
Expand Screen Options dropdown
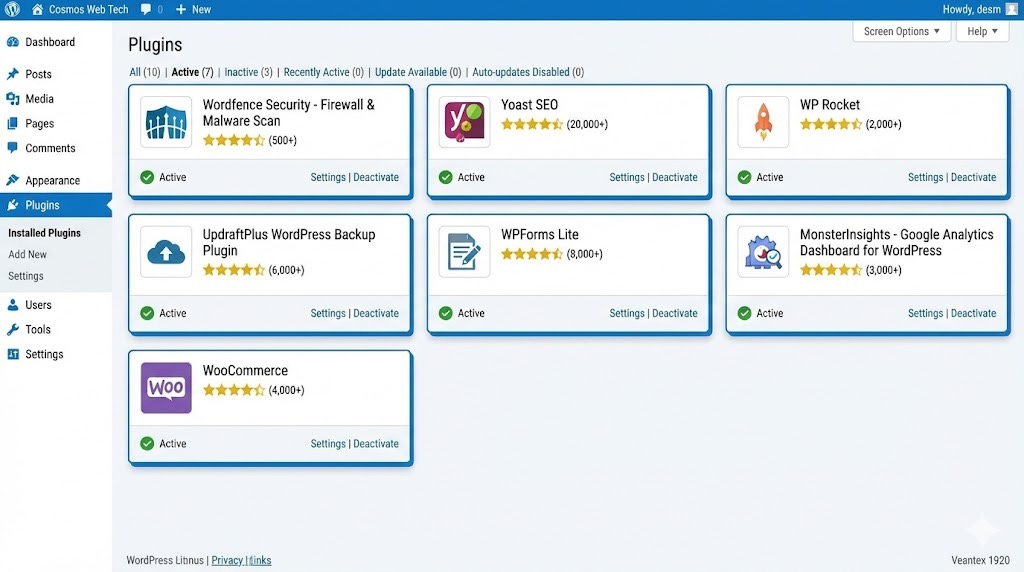click(901, 31)
